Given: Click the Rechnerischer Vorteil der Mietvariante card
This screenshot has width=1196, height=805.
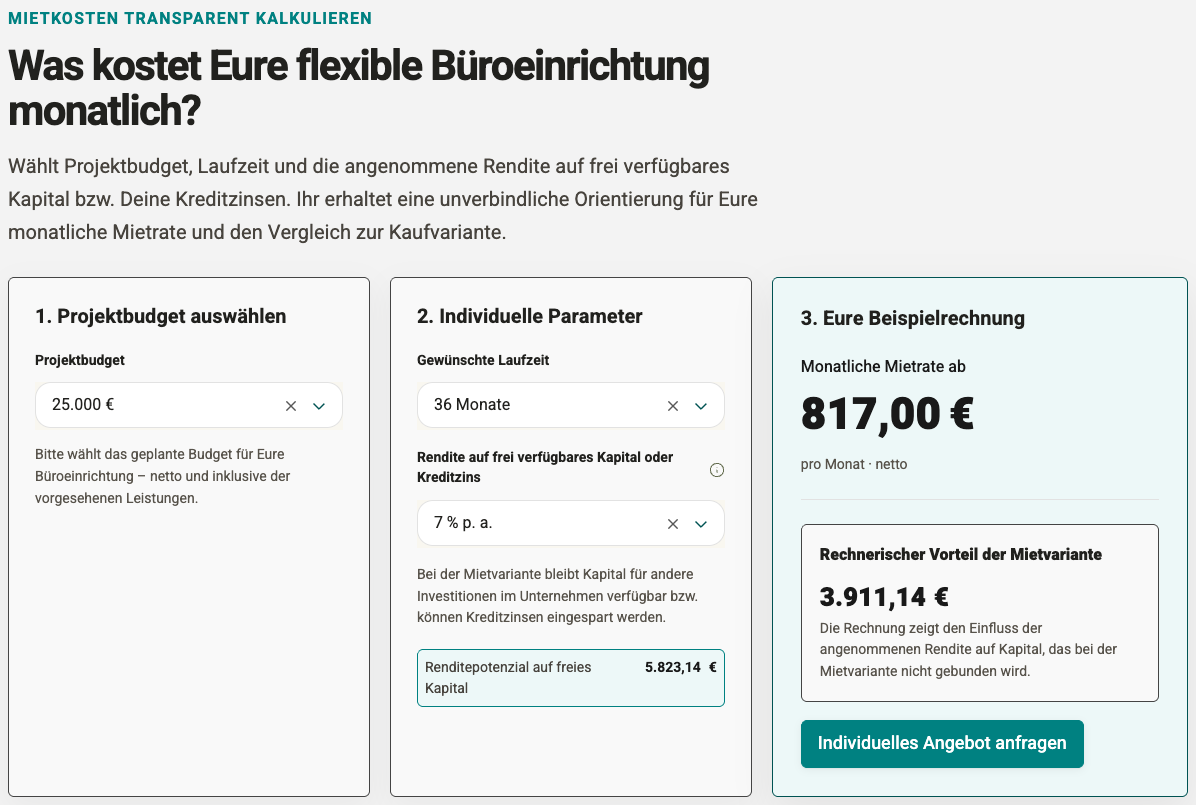Looking at the screenshot, I should [979, 613].
